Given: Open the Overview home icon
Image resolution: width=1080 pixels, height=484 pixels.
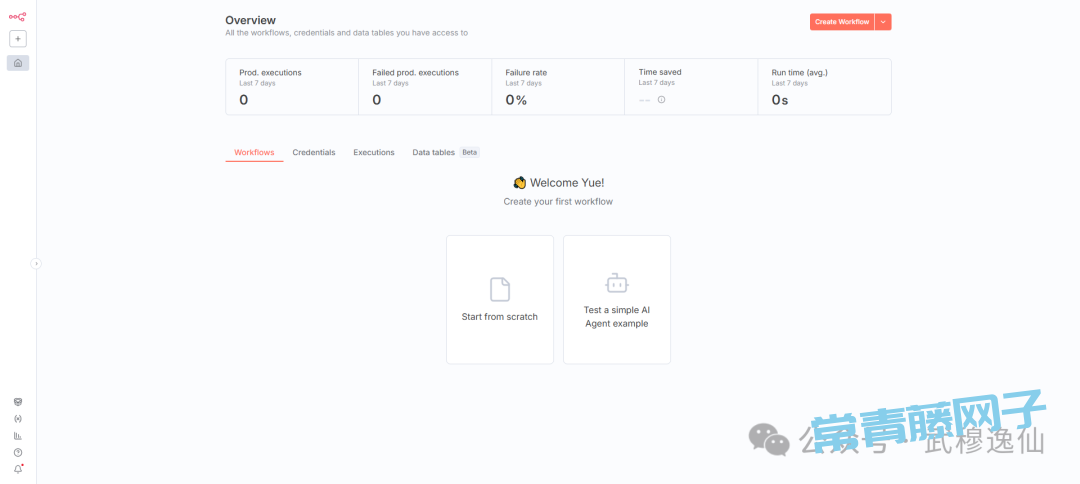Looking at the screenshot, I should point(18,63).
